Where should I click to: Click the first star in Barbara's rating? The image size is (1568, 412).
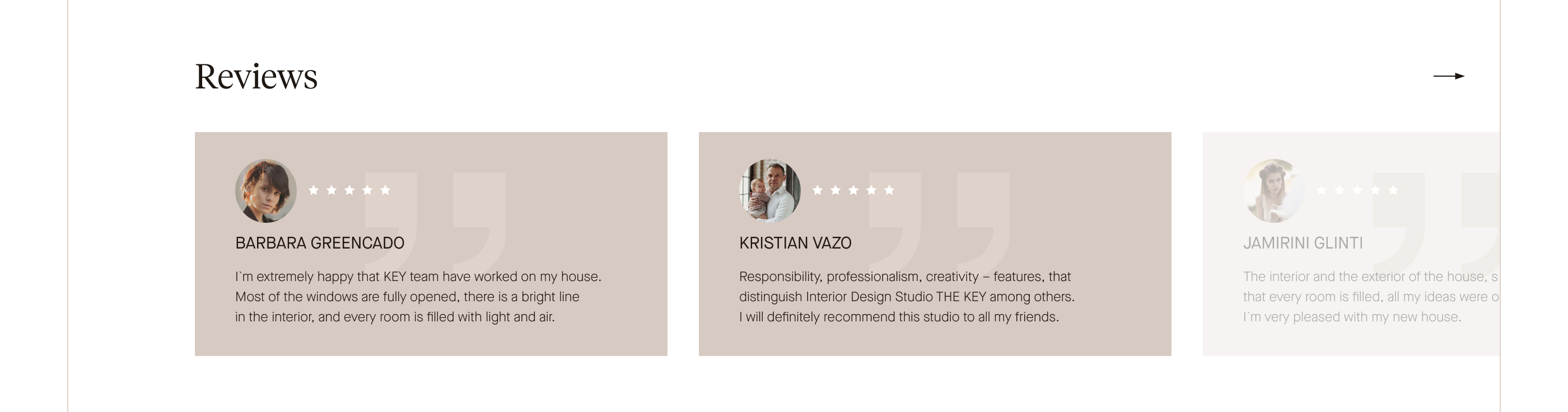pos(314,190)
